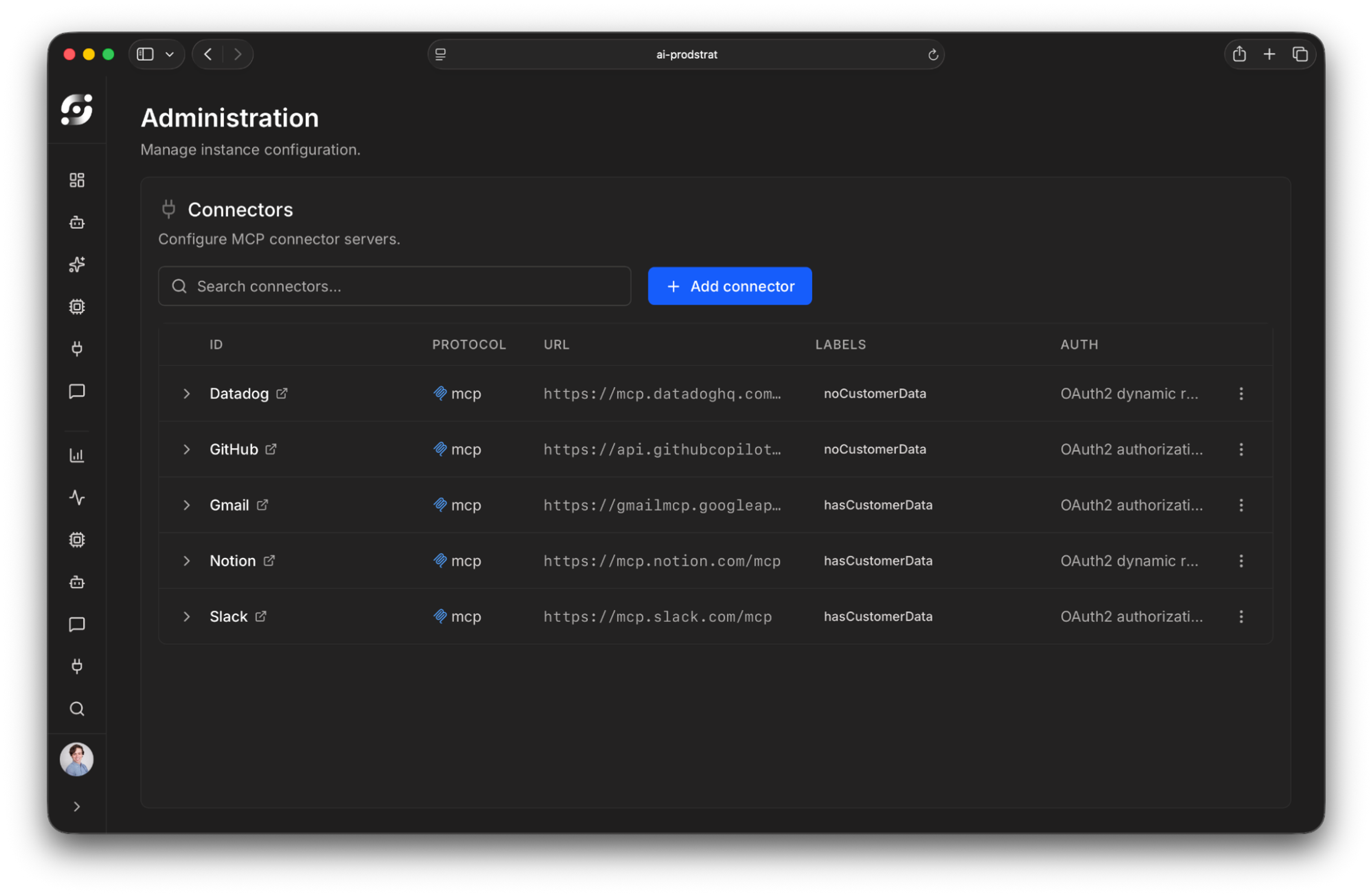The image size is (1372, 896).
Task: Reload the page with refresh icon
Action: [933, 55]
